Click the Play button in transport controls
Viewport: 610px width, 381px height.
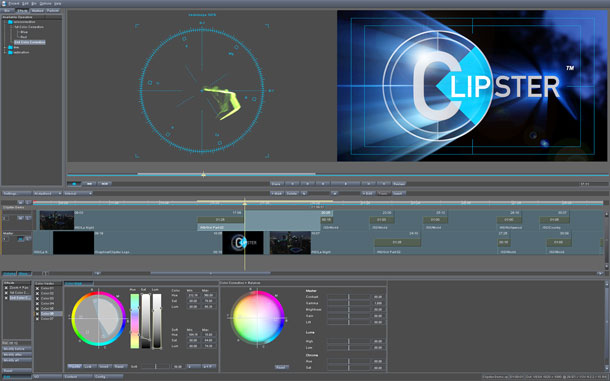(x=346, y=184)
